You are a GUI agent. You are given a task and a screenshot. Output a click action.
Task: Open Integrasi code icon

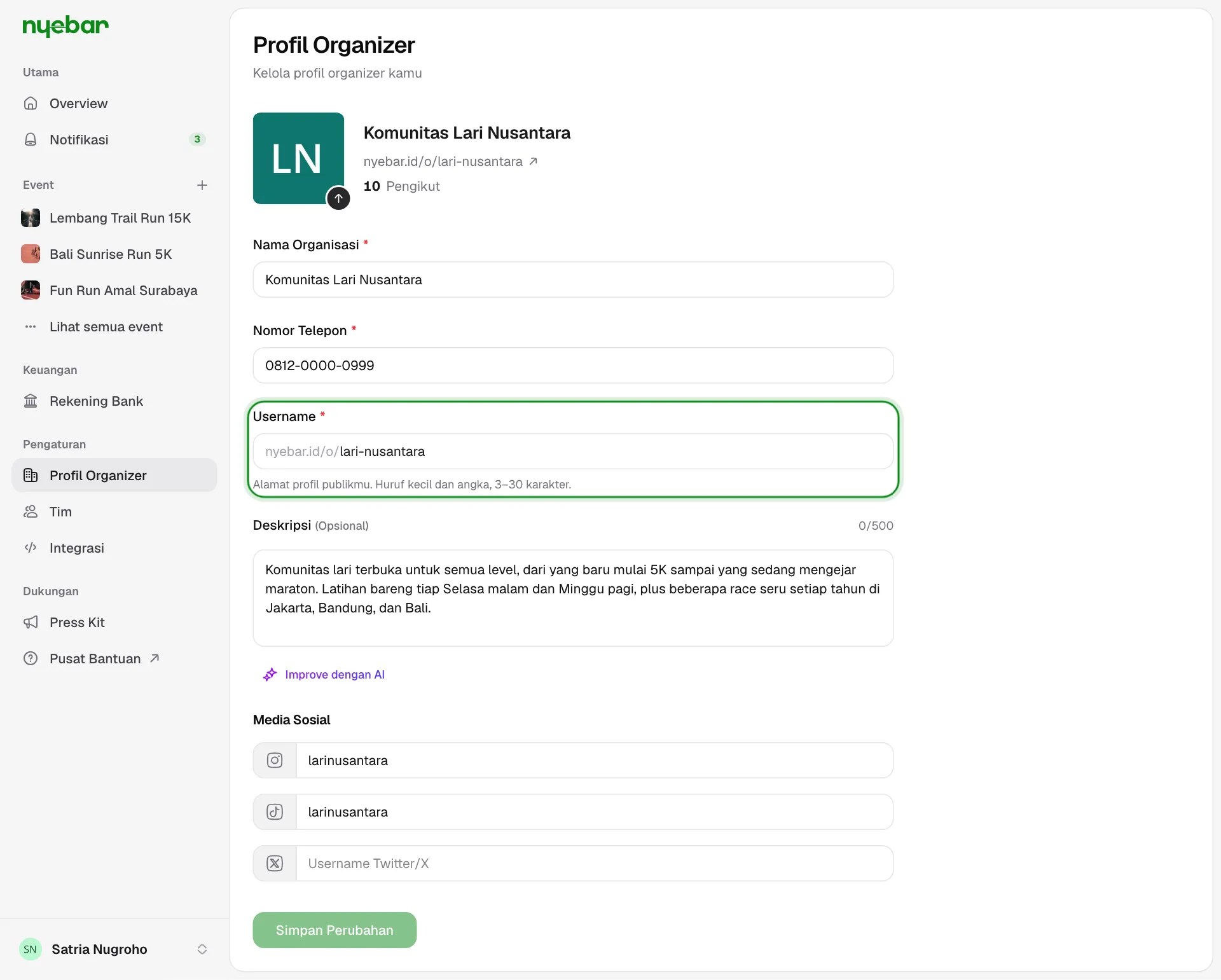31,548
